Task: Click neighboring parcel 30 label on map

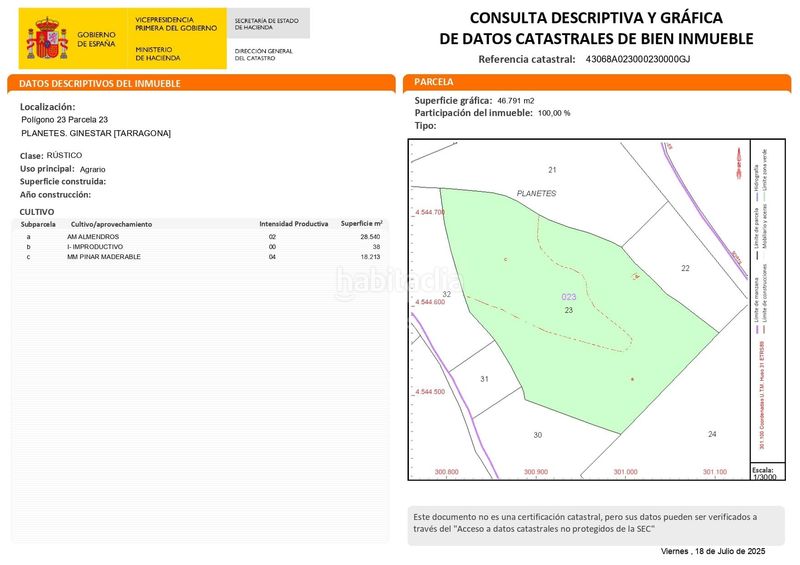Action: pyautogui.click(x=538, y=435)
